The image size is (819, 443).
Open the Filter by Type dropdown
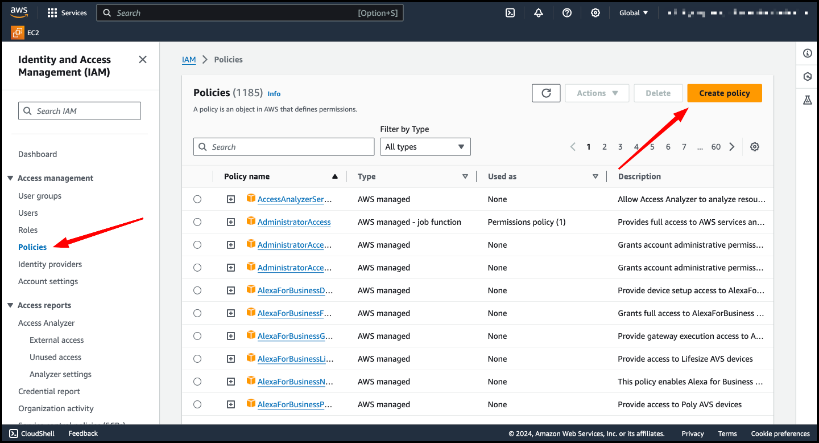coord(425,147)
